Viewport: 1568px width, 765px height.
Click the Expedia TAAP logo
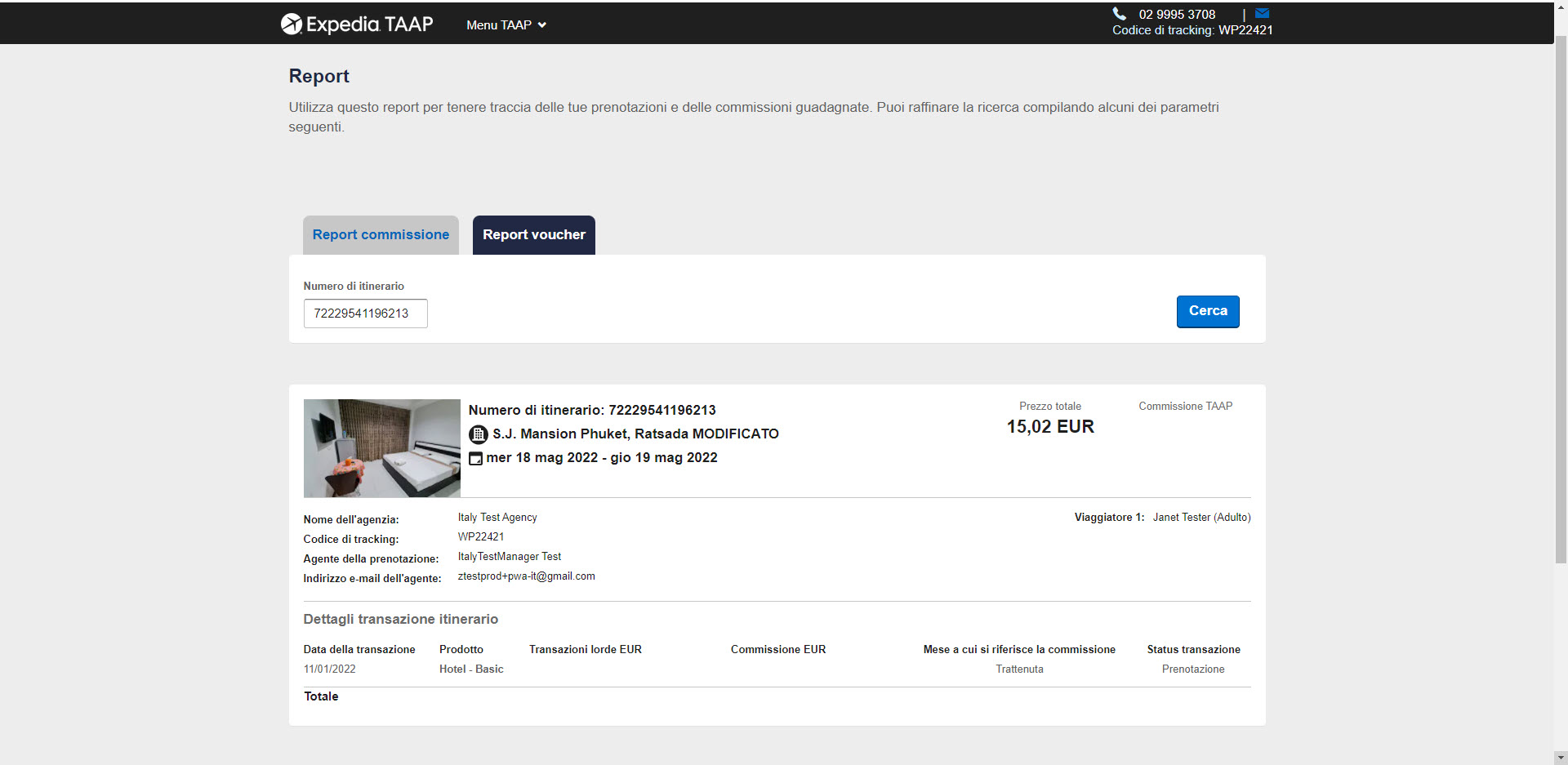pyautogui.click(x=357, y=24)
